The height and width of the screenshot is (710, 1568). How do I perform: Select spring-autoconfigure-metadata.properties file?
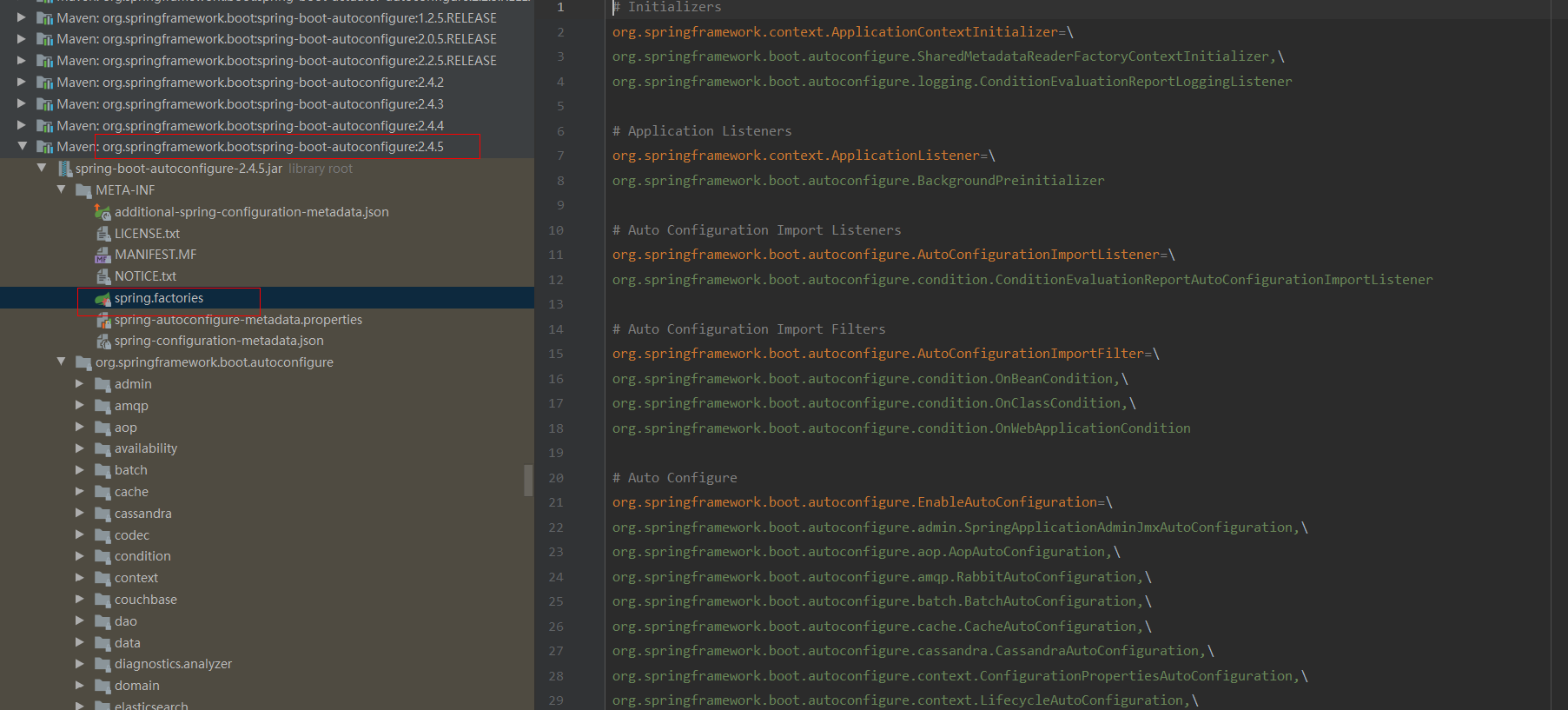(238, 319)
